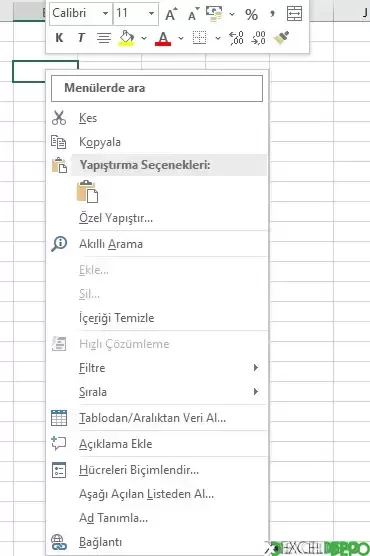
Task: Open the borders dropdown arrow
Action: tap(218, 38)
